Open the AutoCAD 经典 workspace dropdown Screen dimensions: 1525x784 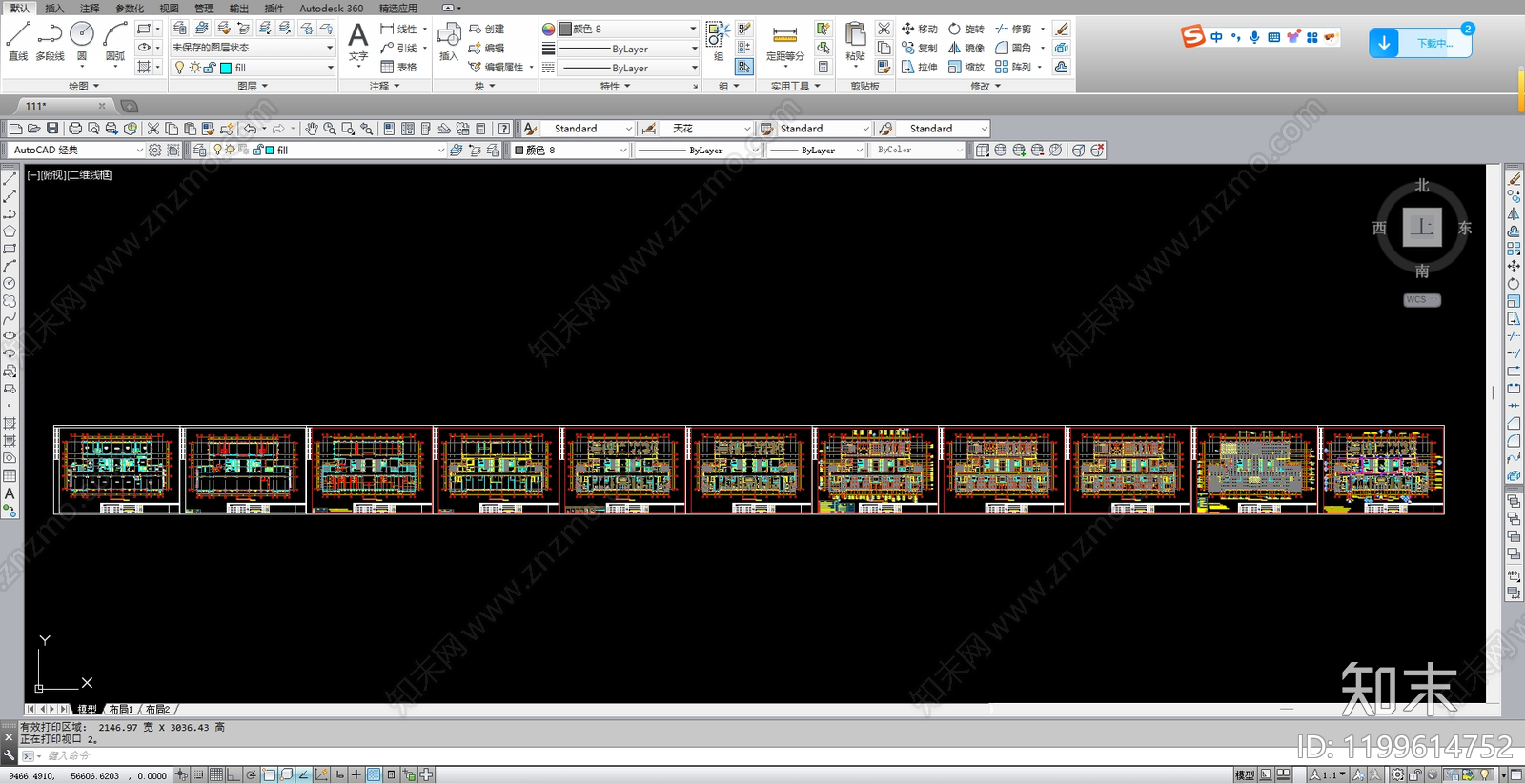[76, 150]
